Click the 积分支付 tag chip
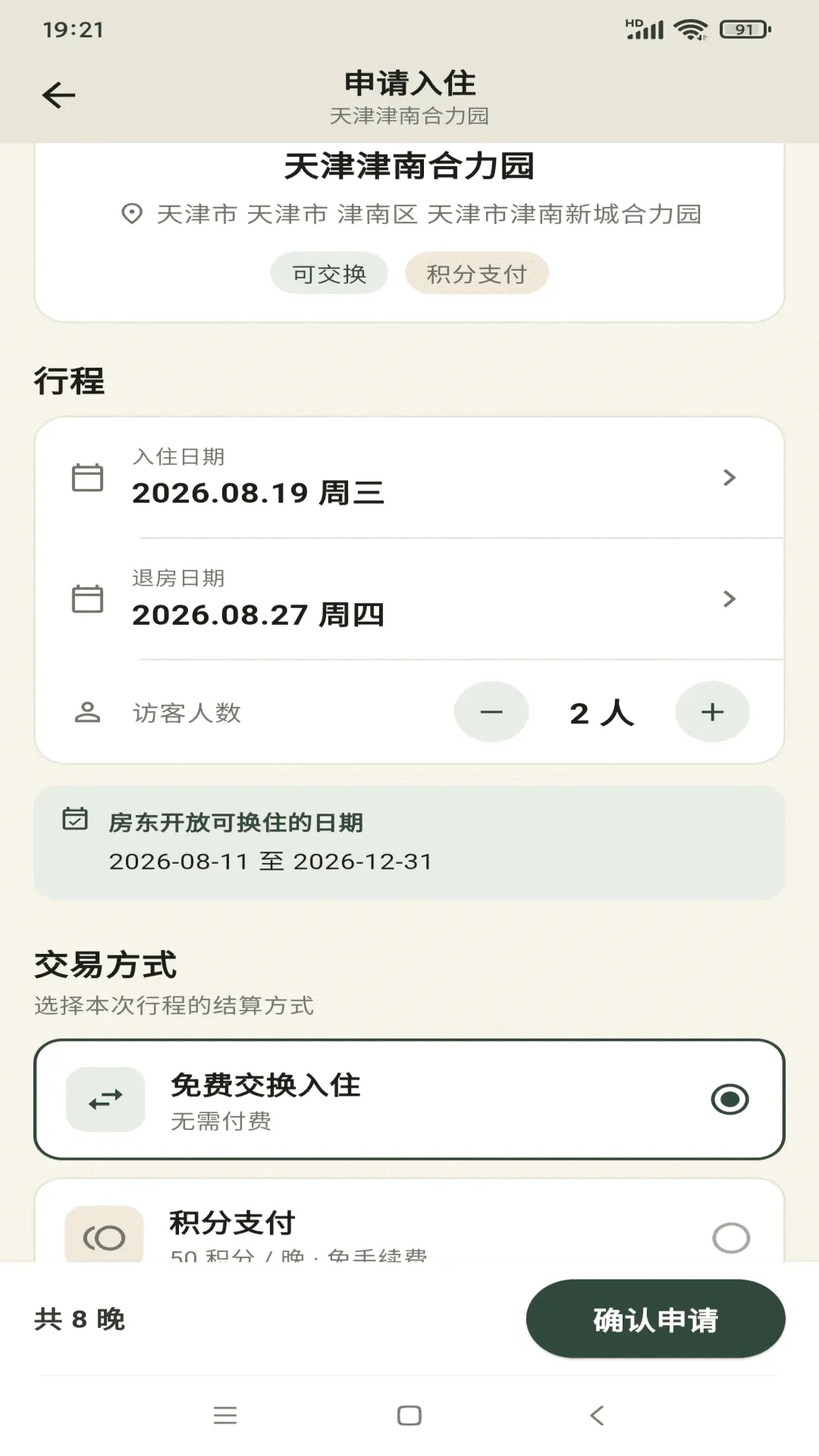Viewport: 819px width, 1456px height. [476, 273]
